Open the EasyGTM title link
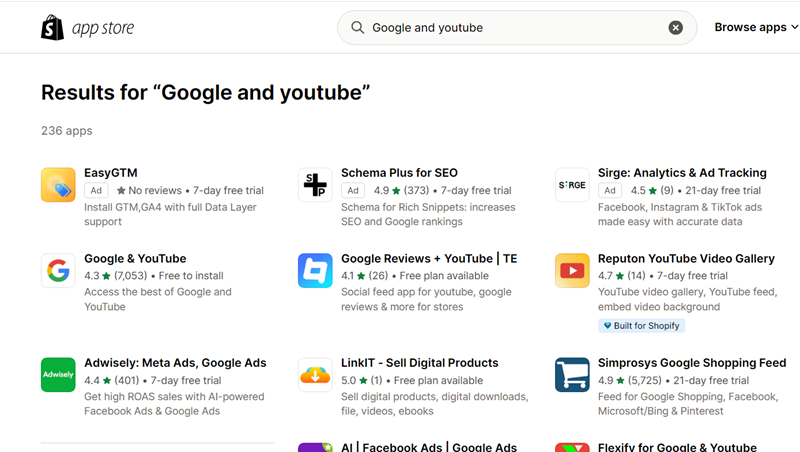Viewport: 800px width, 452px height. (111, 173)
